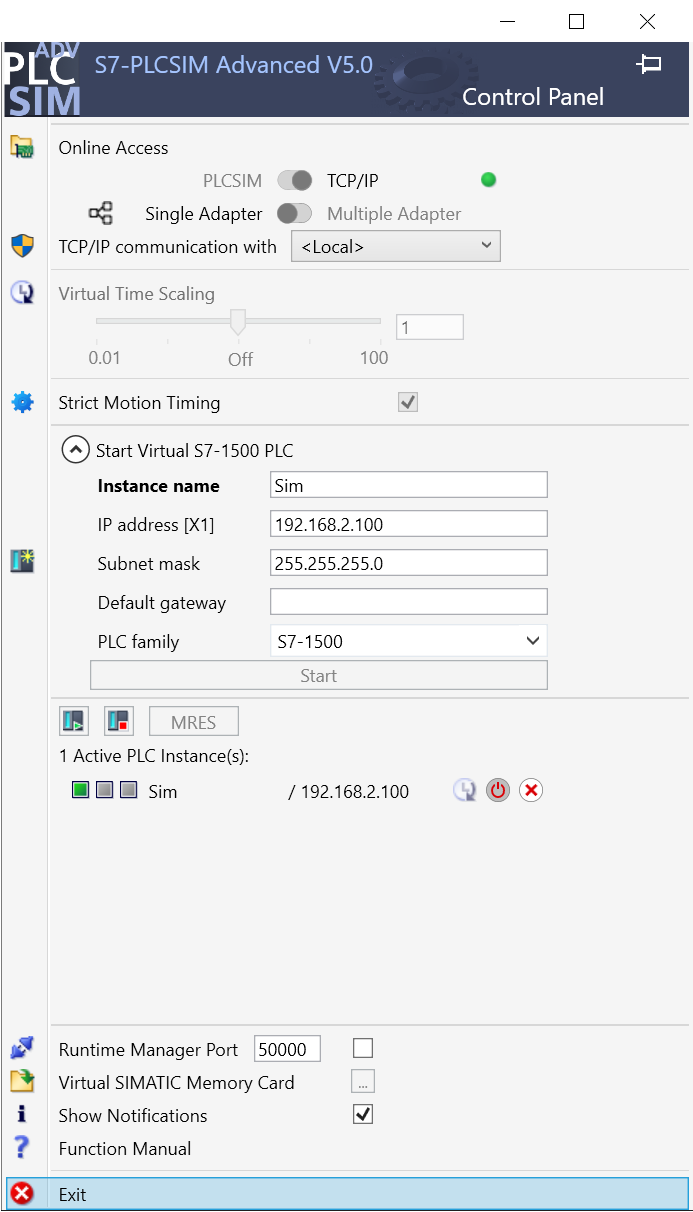The width and height of the screenshot is (693, 1212).
Task: Toggle the PLCSIM / TCP/IP switch
Action: (x=295, y=181)
